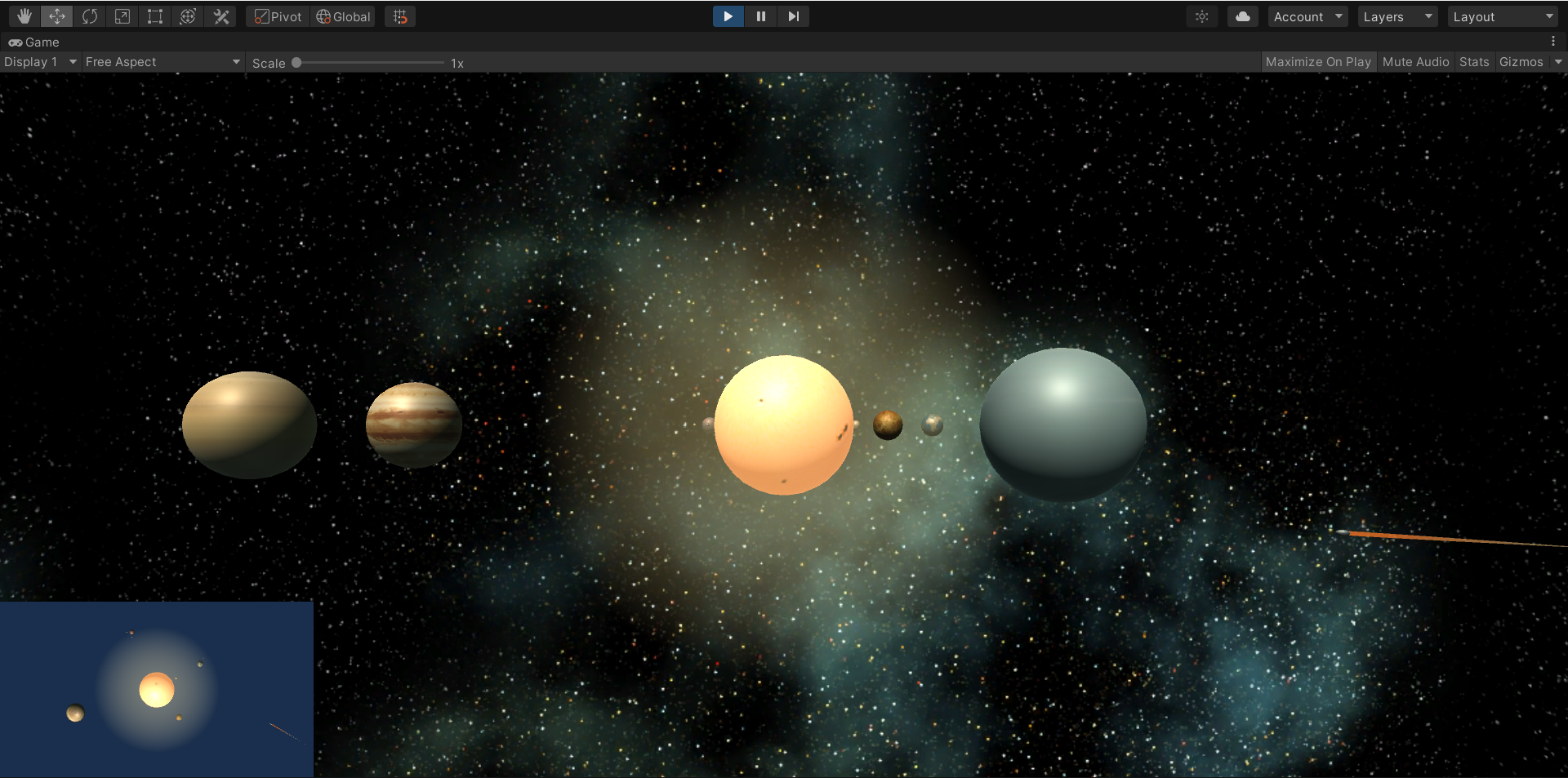This screenshot has width=1568, height=778.
Task: Select the Rect transform tool
Action: pos(154,16)
